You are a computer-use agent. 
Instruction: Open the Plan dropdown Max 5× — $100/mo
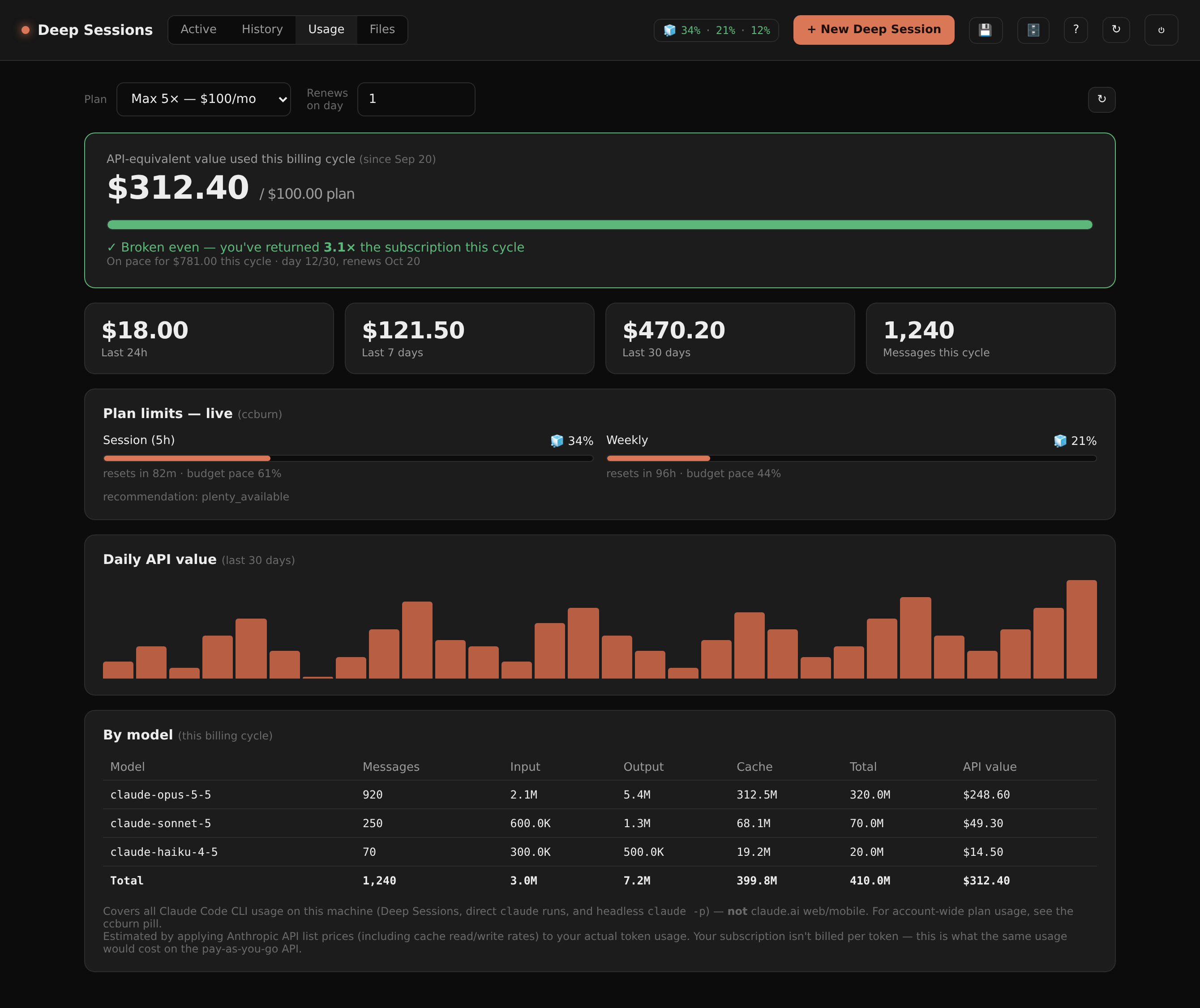[204, 99]
